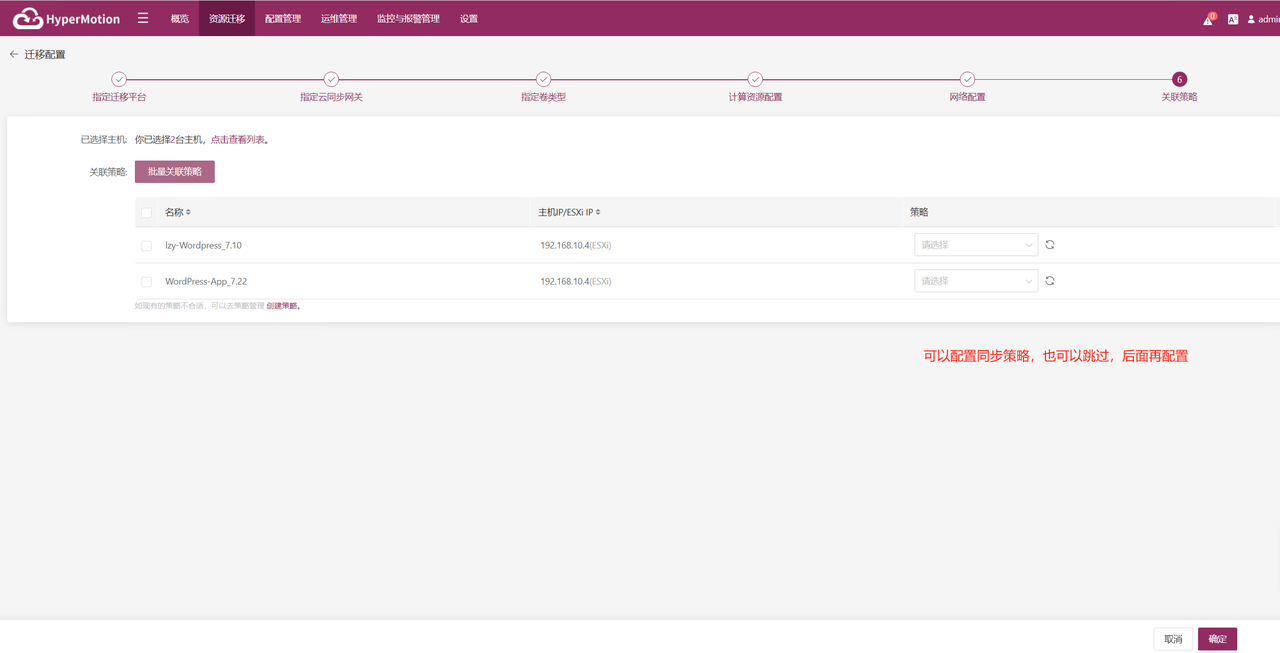Click step 5 网络配置 checkmark circle
Image resolution: width=1280 pixels, height=653 pixels.
(967, 79)
